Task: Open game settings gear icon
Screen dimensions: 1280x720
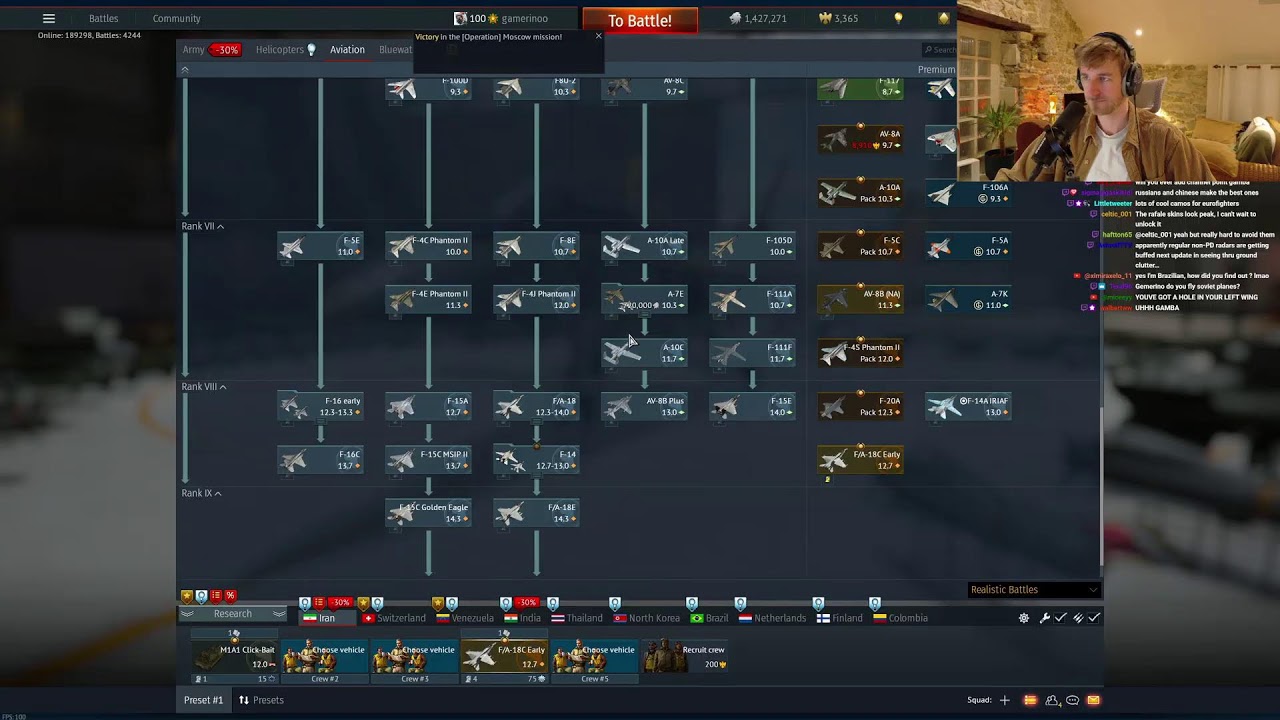Action: point(1024,618)
